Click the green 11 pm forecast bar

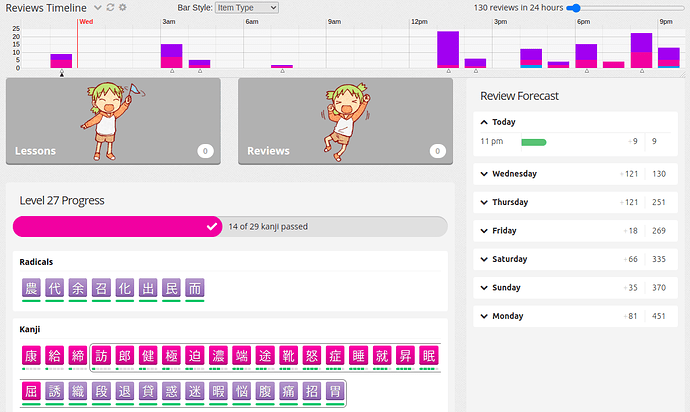click(534, 142)
